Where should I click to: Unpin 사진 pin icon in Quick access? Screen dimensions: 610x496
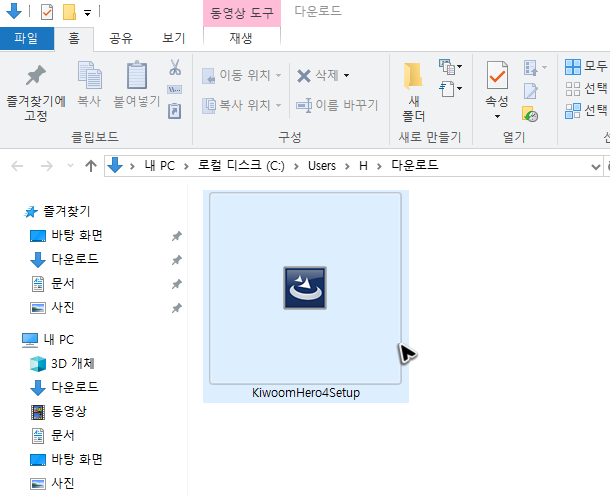[x=177, y=308]
